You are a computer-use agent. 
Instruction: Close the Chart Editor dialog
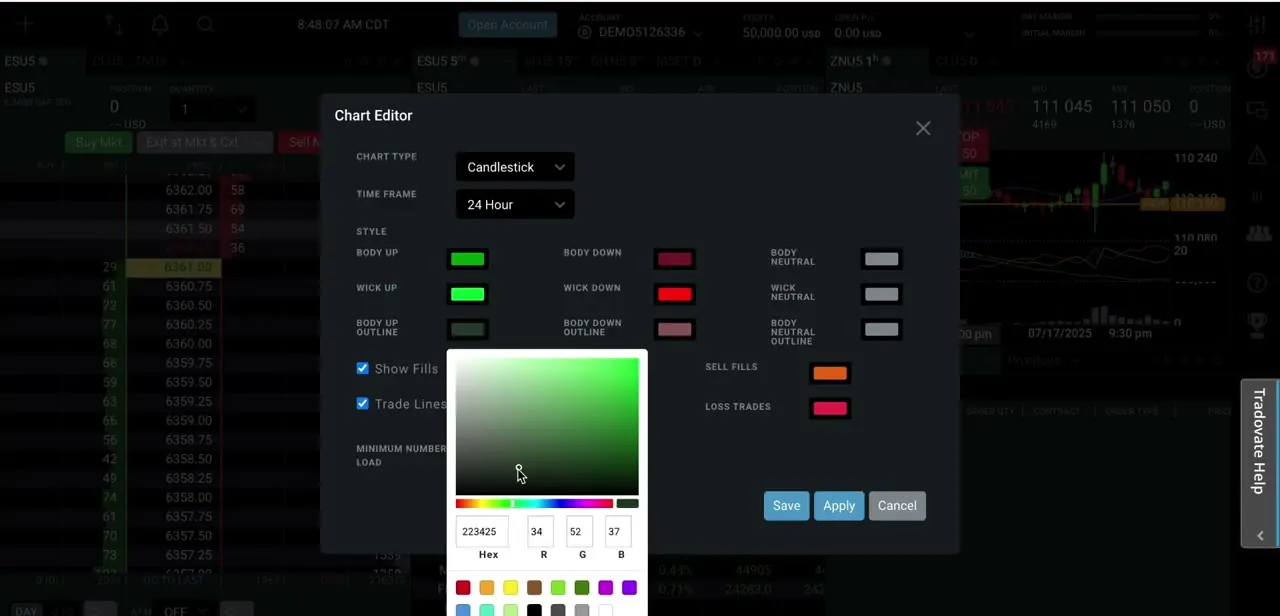tap(923, 128)
